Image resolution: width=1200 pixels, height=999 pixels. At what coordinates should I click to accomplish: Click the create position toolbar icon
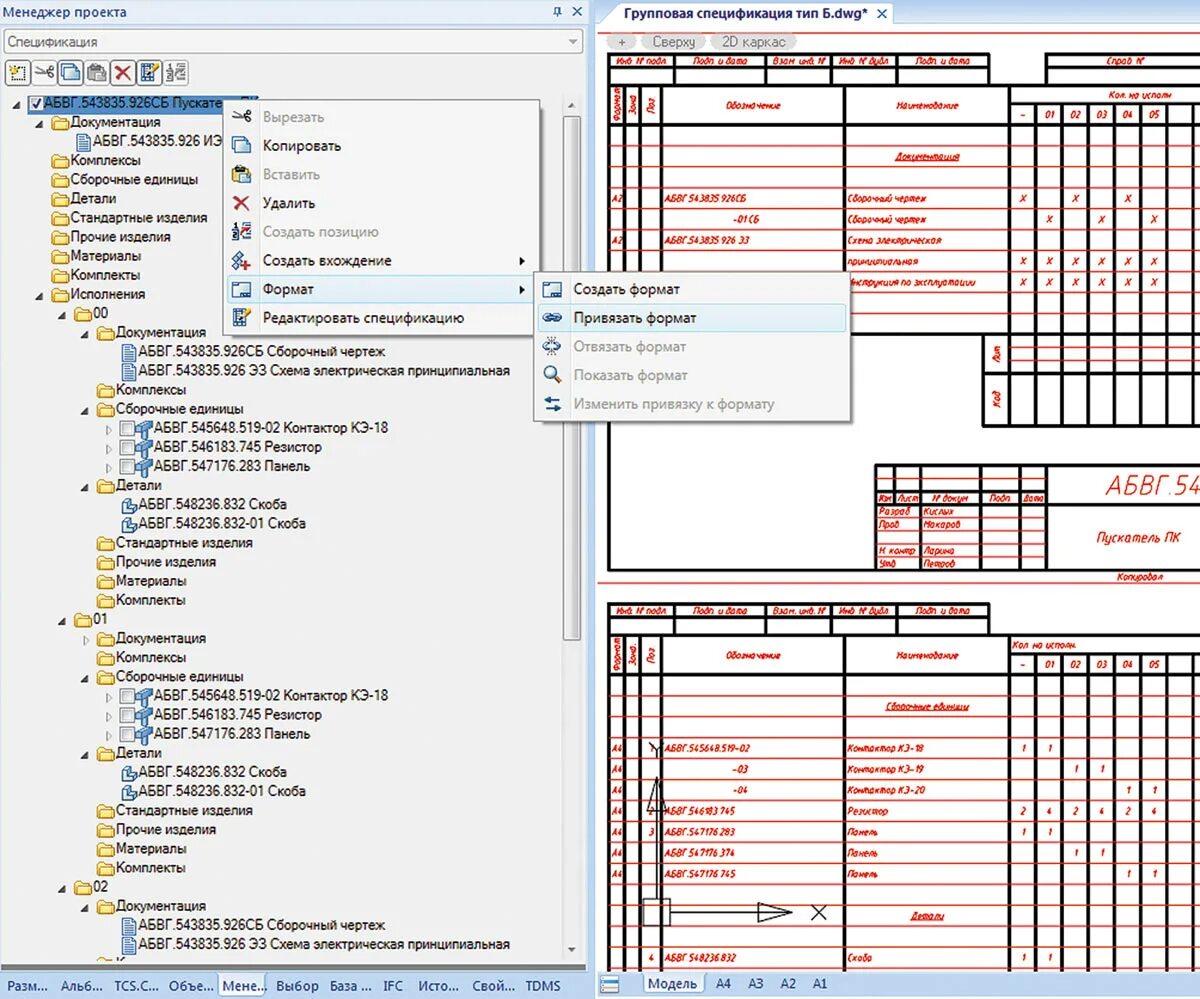[x=176, y=72]
